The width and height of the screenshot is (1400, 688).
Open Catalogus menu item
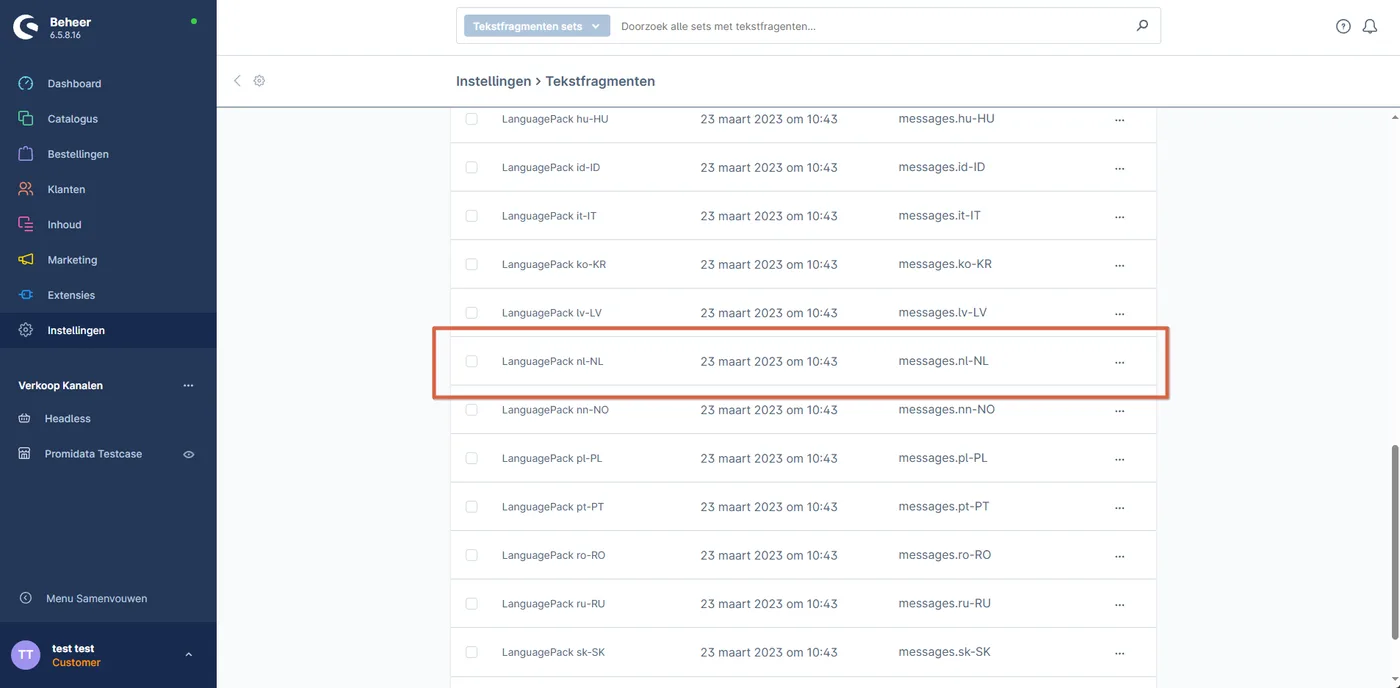(x=108, y=119)
